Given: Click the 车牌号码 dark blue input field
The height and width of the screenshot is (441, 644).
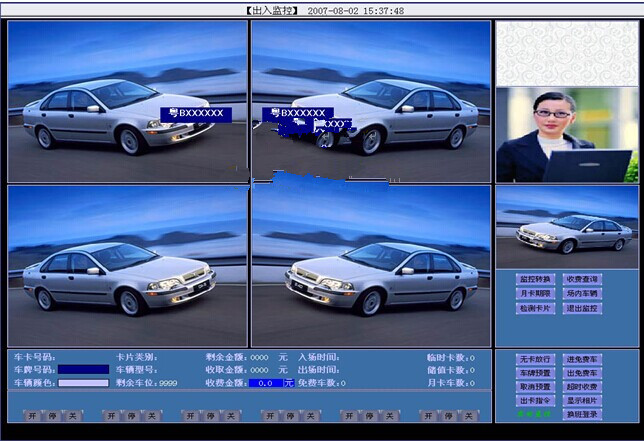Looking at the screenshot, I should pyautogui.click(x=83, y=369).
